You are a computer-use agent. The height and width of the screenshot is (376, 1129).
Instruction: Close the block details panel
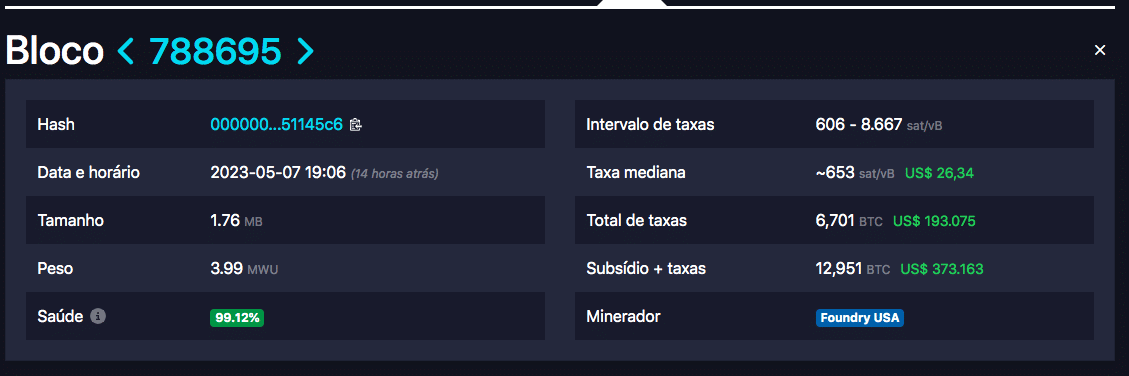click(x=1099, y=50)
